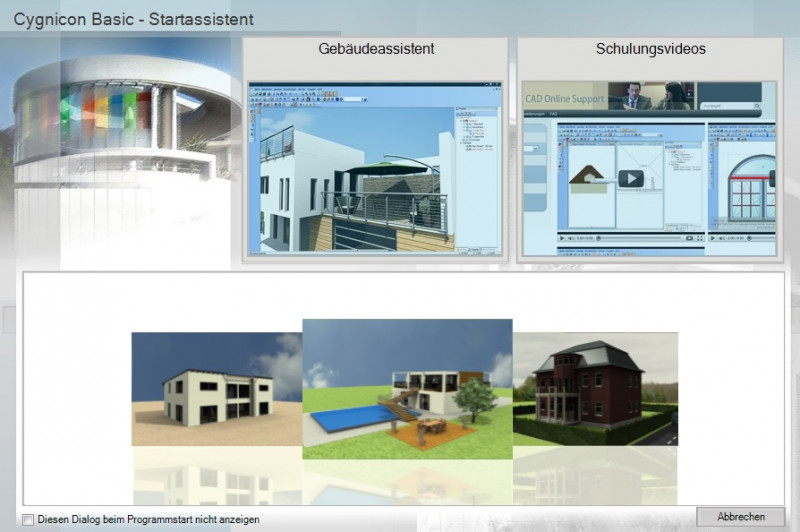800x532 pixels.
Task: Select the center house with pool example
Action: pos(407,388)
